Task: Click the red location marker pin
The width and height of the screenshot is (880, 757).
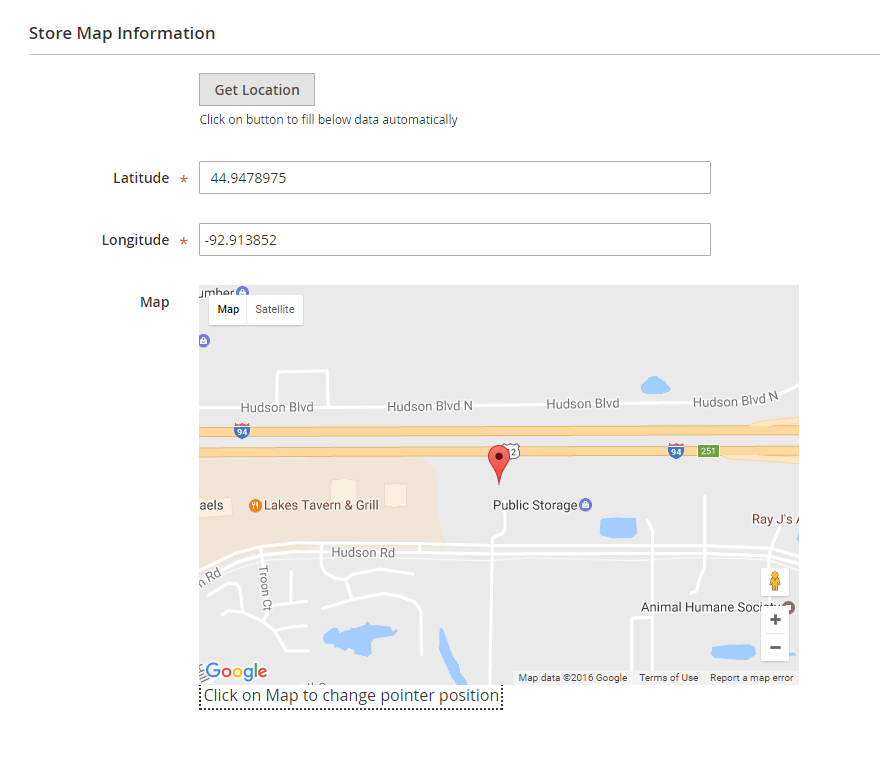Action: 498,462
